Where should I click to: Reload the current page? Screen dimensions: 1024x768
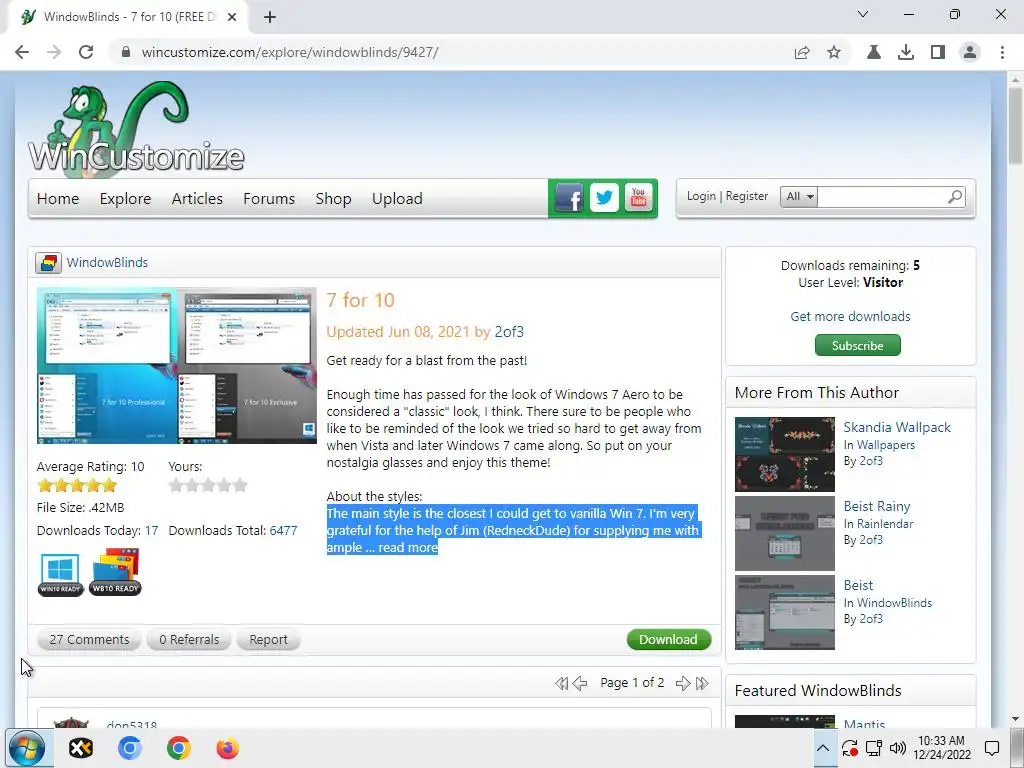coord(86,52)
